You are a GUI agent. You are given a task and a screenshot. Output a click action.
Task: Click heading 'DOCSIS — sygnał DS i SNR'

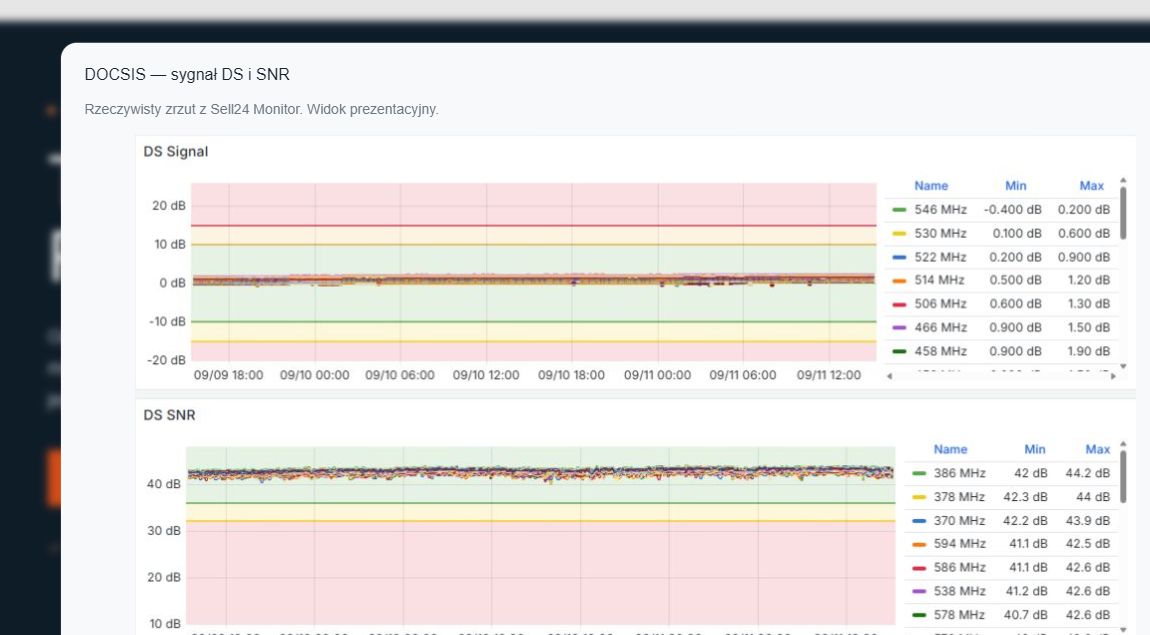[x=187, y=74]
